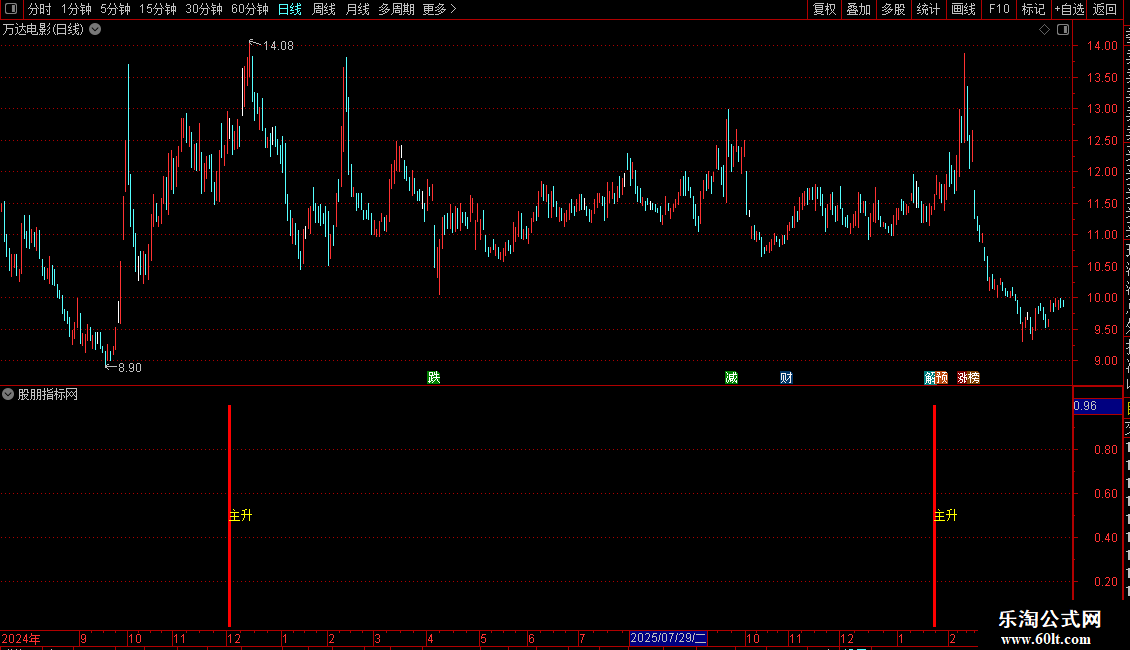Select the 30分钟 period tab

[x=204, y=9]
